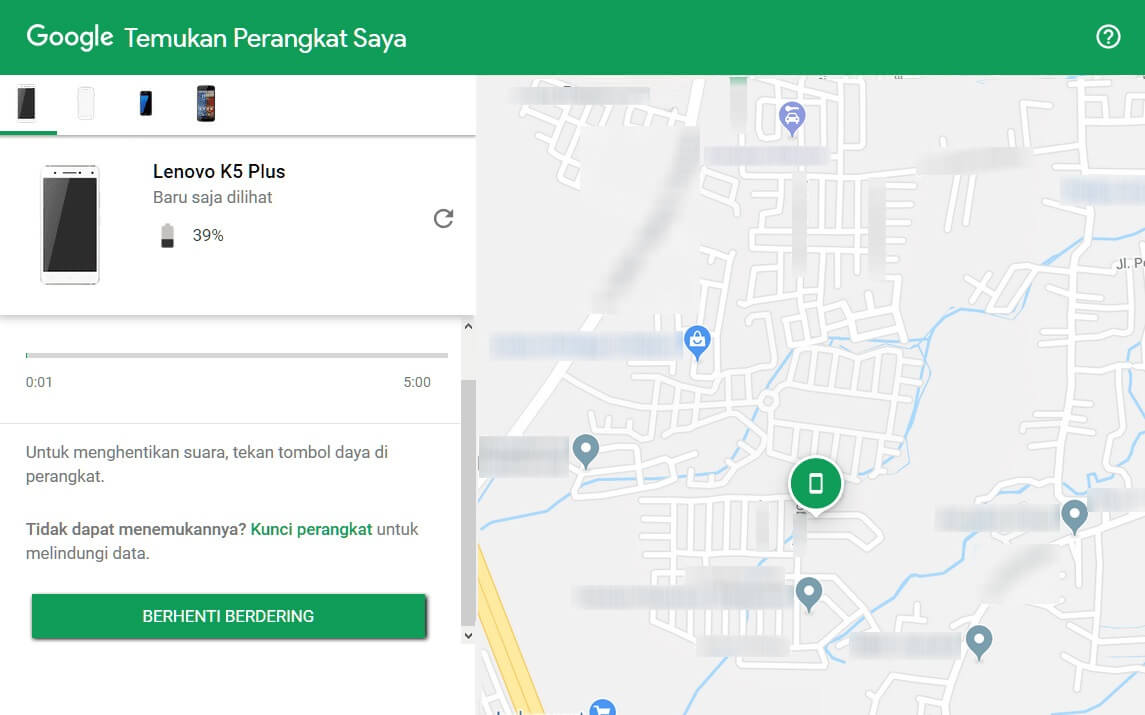
Task: Click the car service map pin
Action: pyautogui.click(x=792, y=118)
